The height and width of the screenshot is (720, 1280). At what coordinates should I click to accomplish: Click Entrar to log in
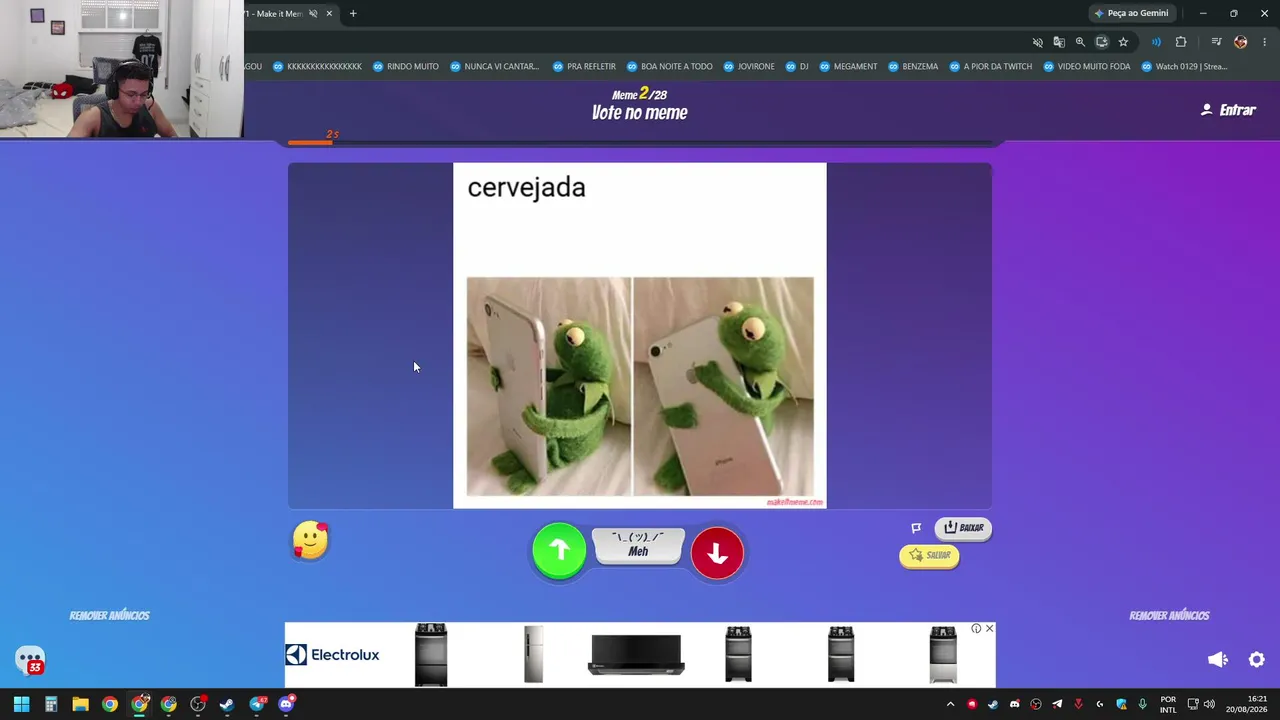(1228, 110)
